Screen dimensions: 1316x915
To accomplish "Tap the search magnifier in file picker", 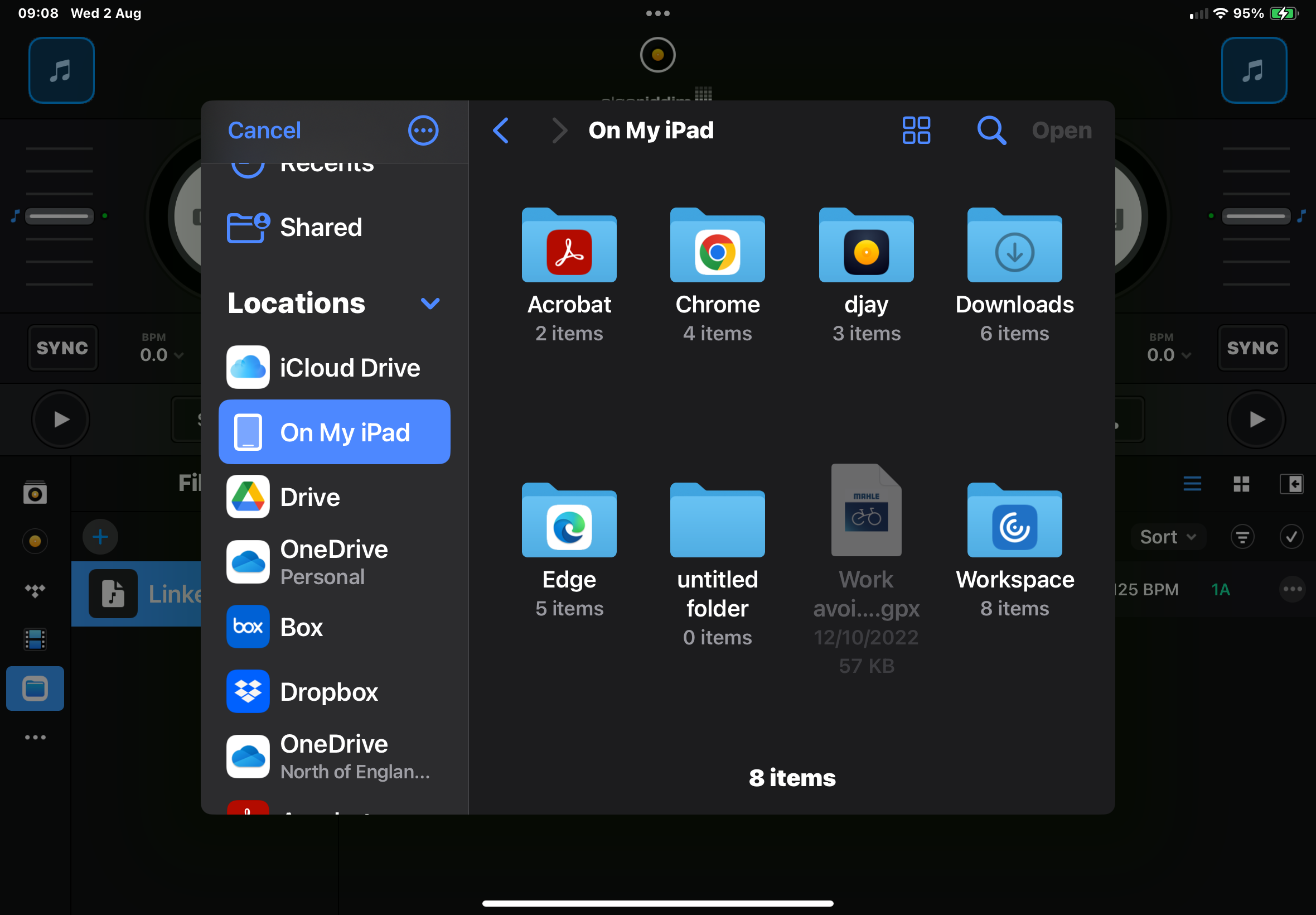I will coord(990,131).
